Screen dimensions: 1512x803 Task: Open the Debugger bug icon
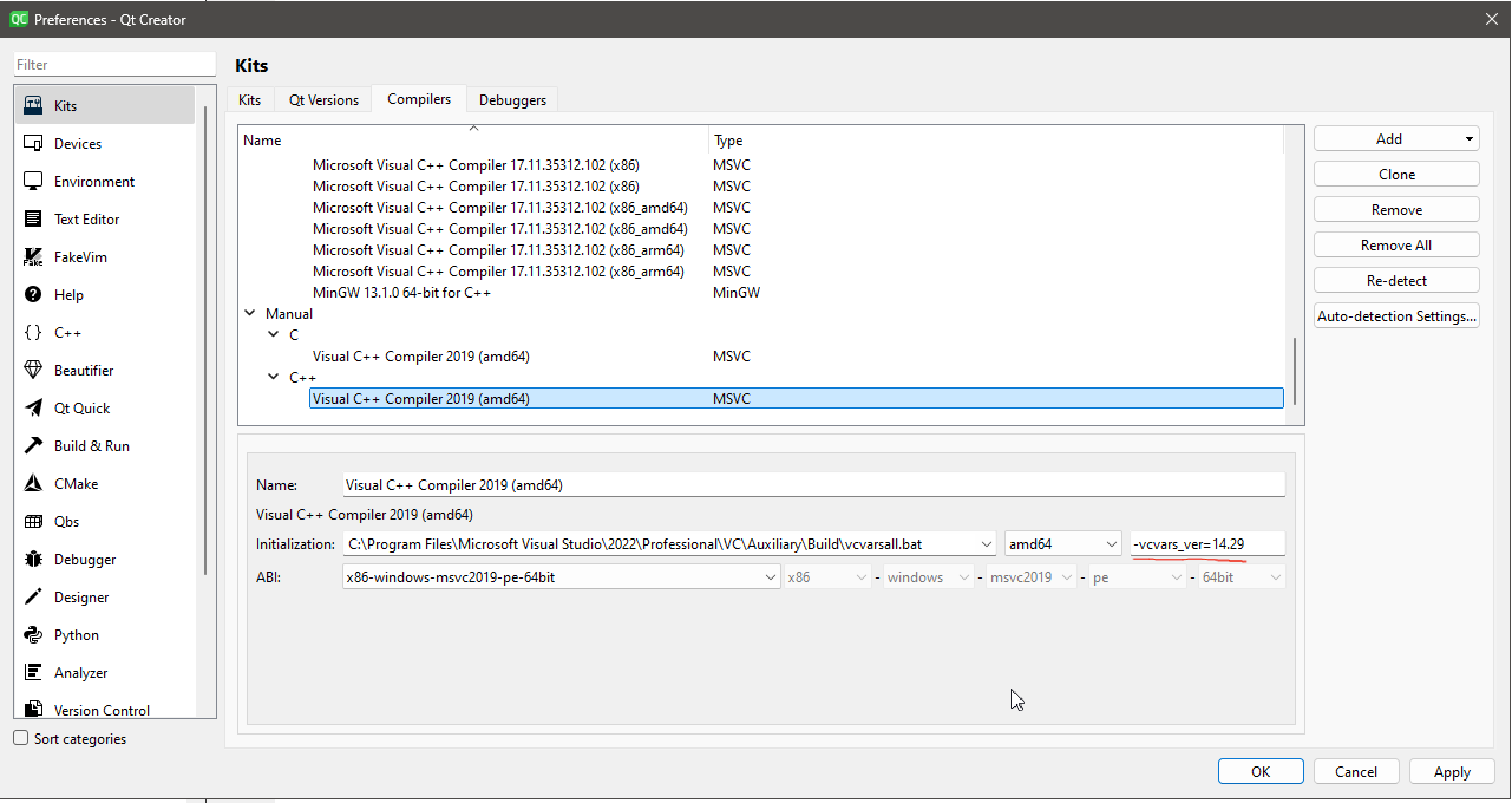click(33, 559)
